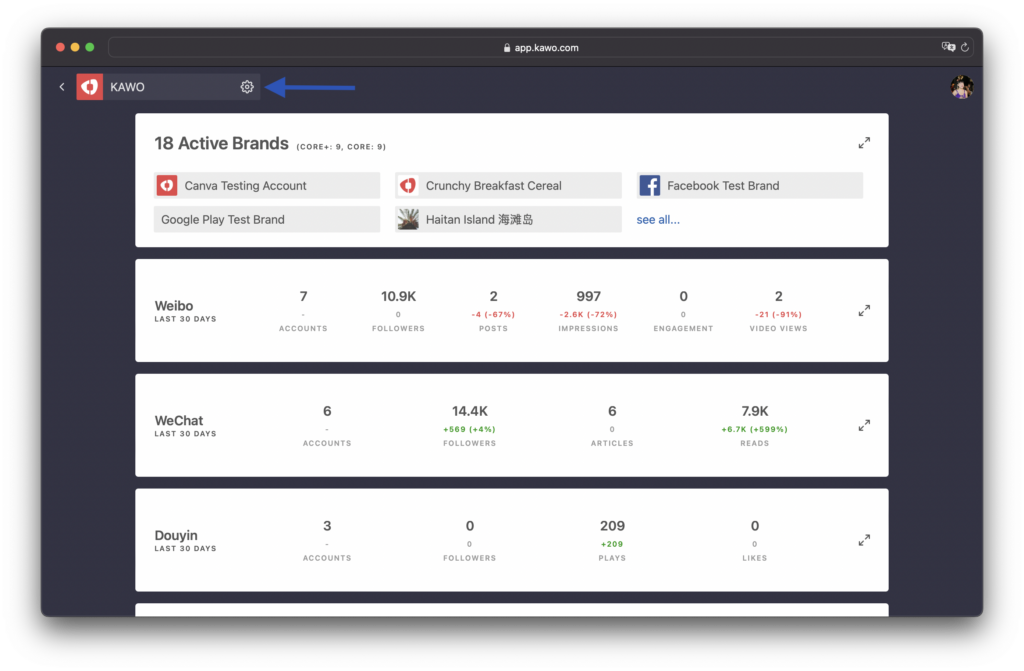
Task: Click the address bar lock icon
Action: 507,48
